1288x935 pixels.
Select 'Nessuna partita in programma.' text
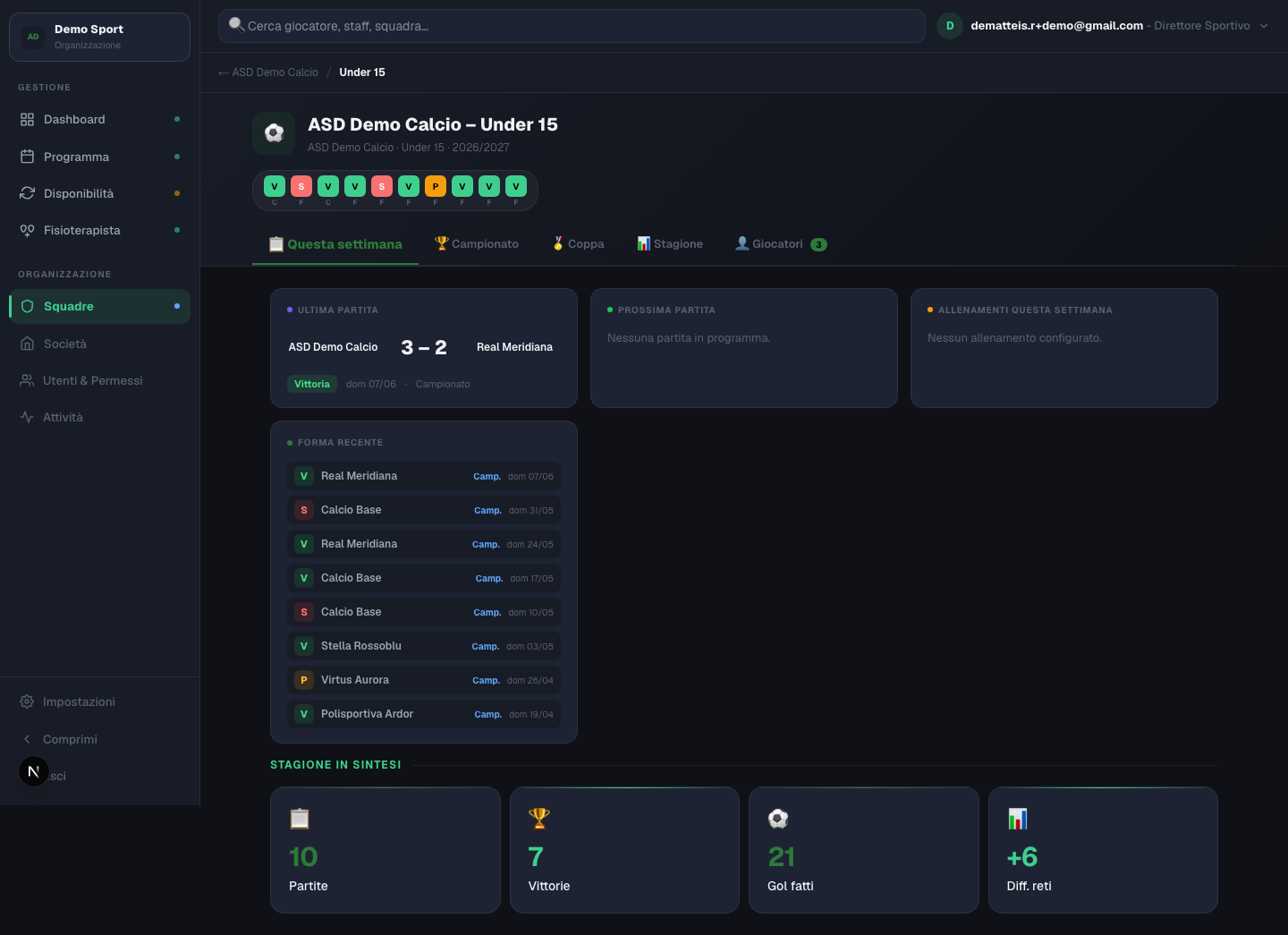689,338
